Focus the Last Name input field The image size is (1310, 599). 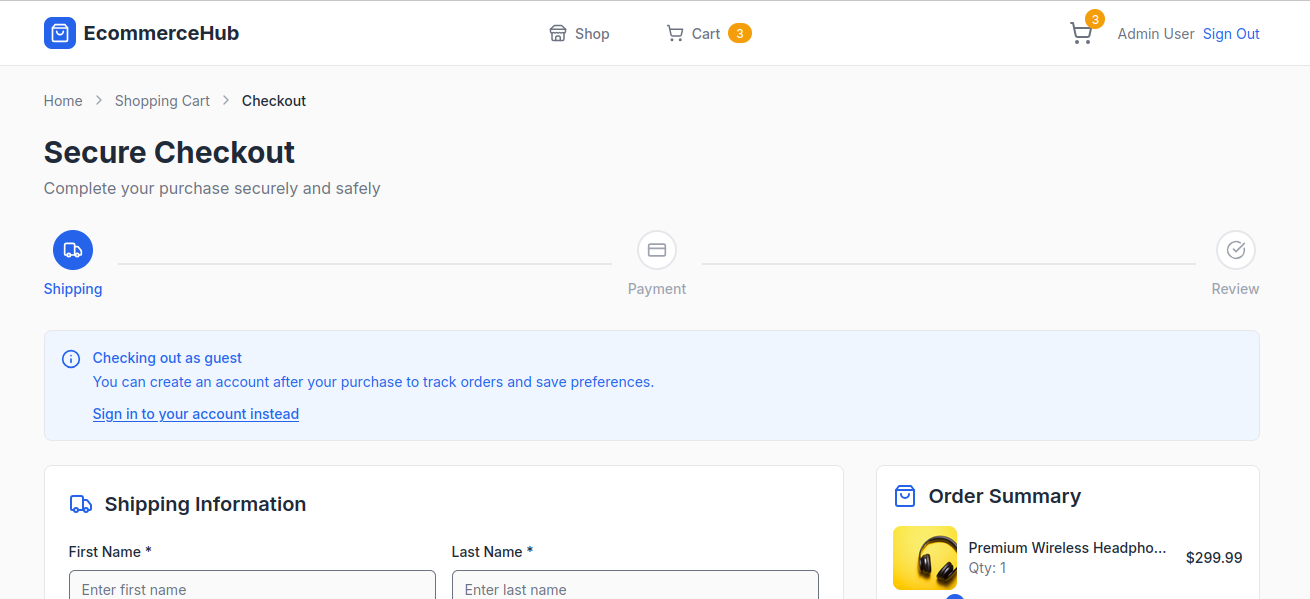[635, 588]
